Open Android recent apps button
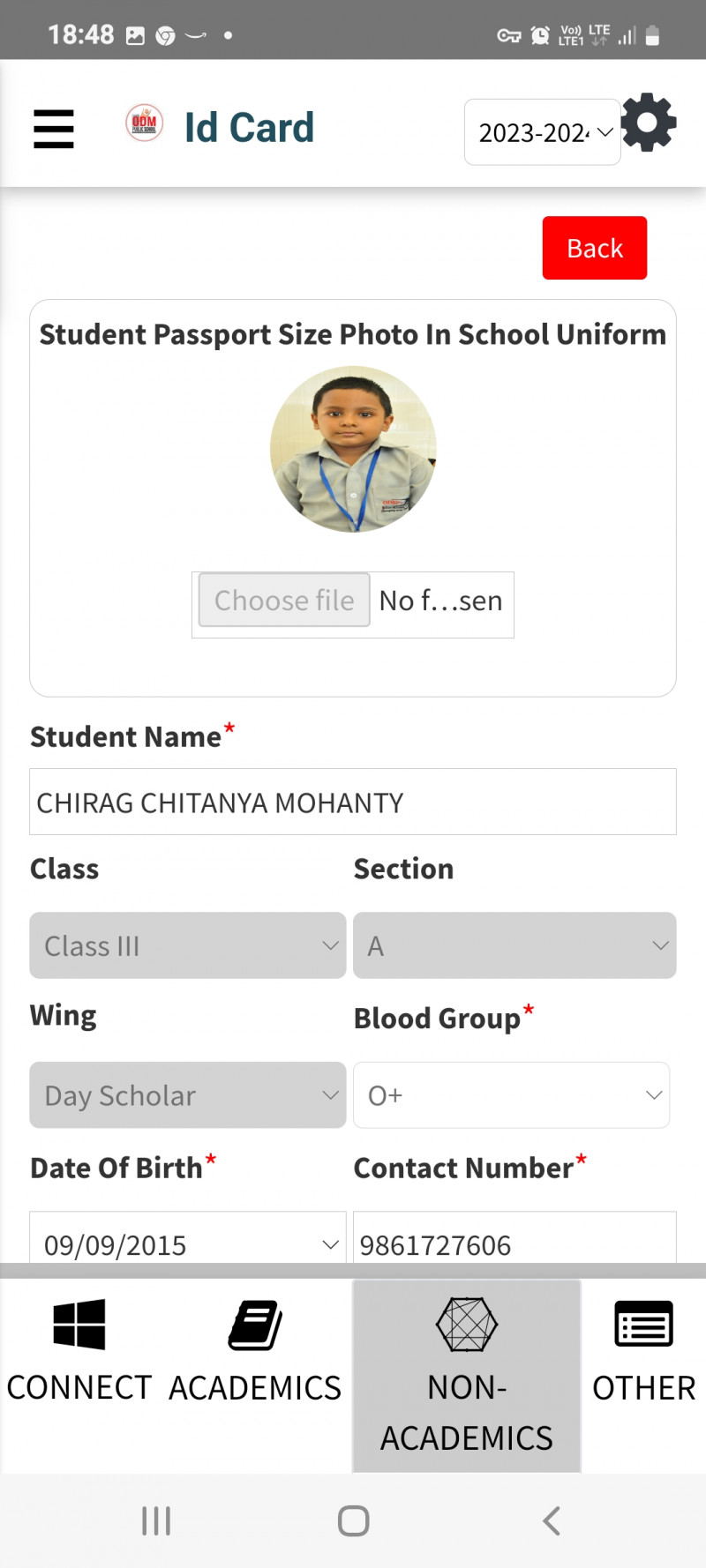 156,1520
